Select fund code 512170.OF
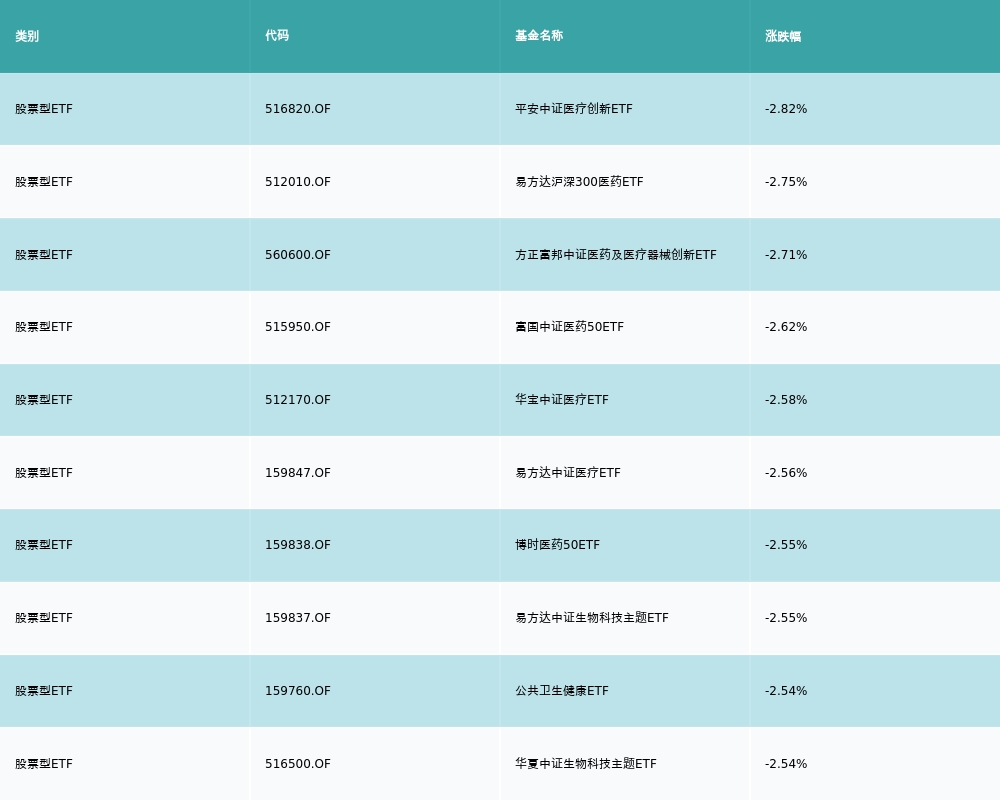The image size is (1000, 800). [298, 400]
